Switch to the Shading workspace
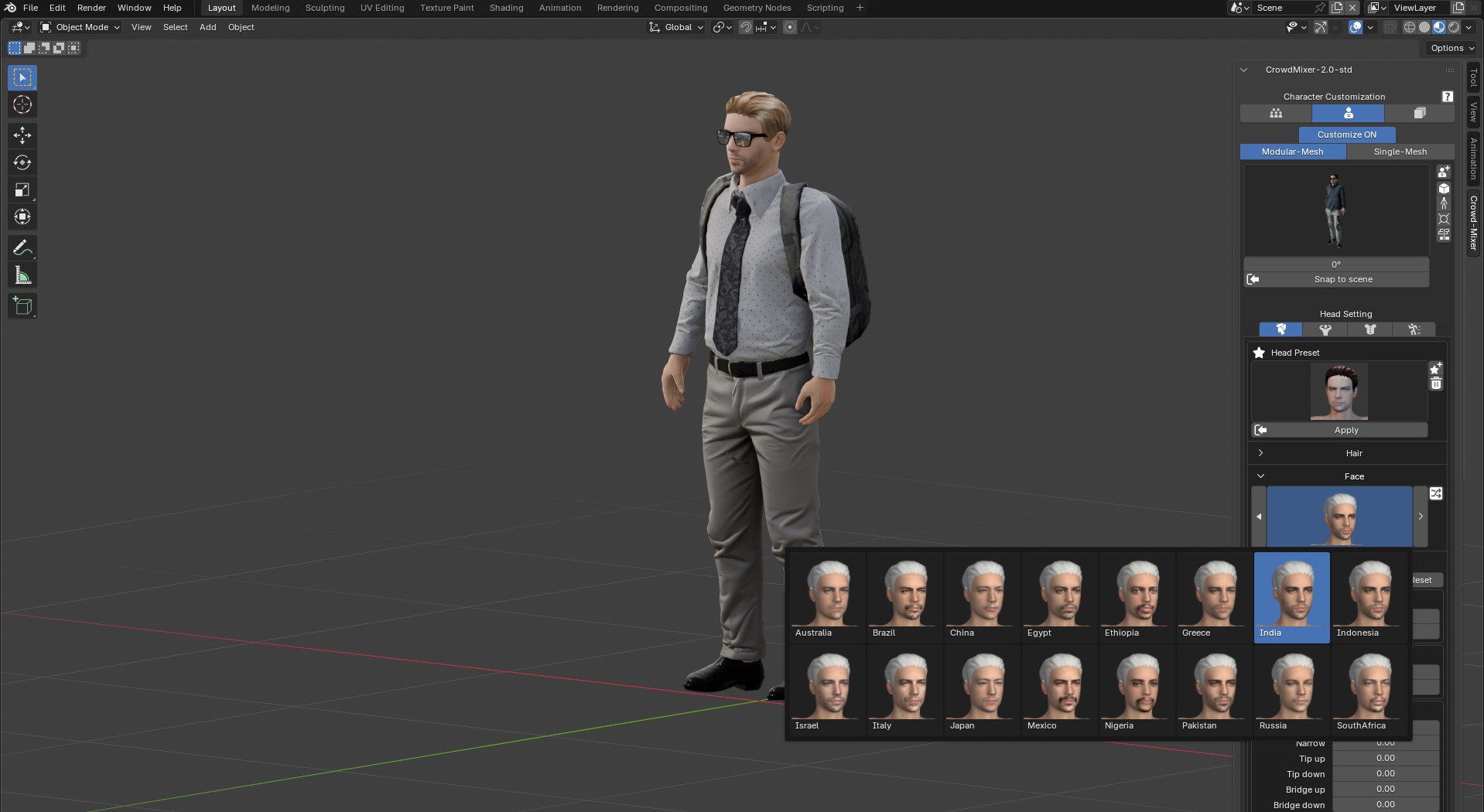The width and height of the screenshot is (1484, 812). [x=506, y=8]
